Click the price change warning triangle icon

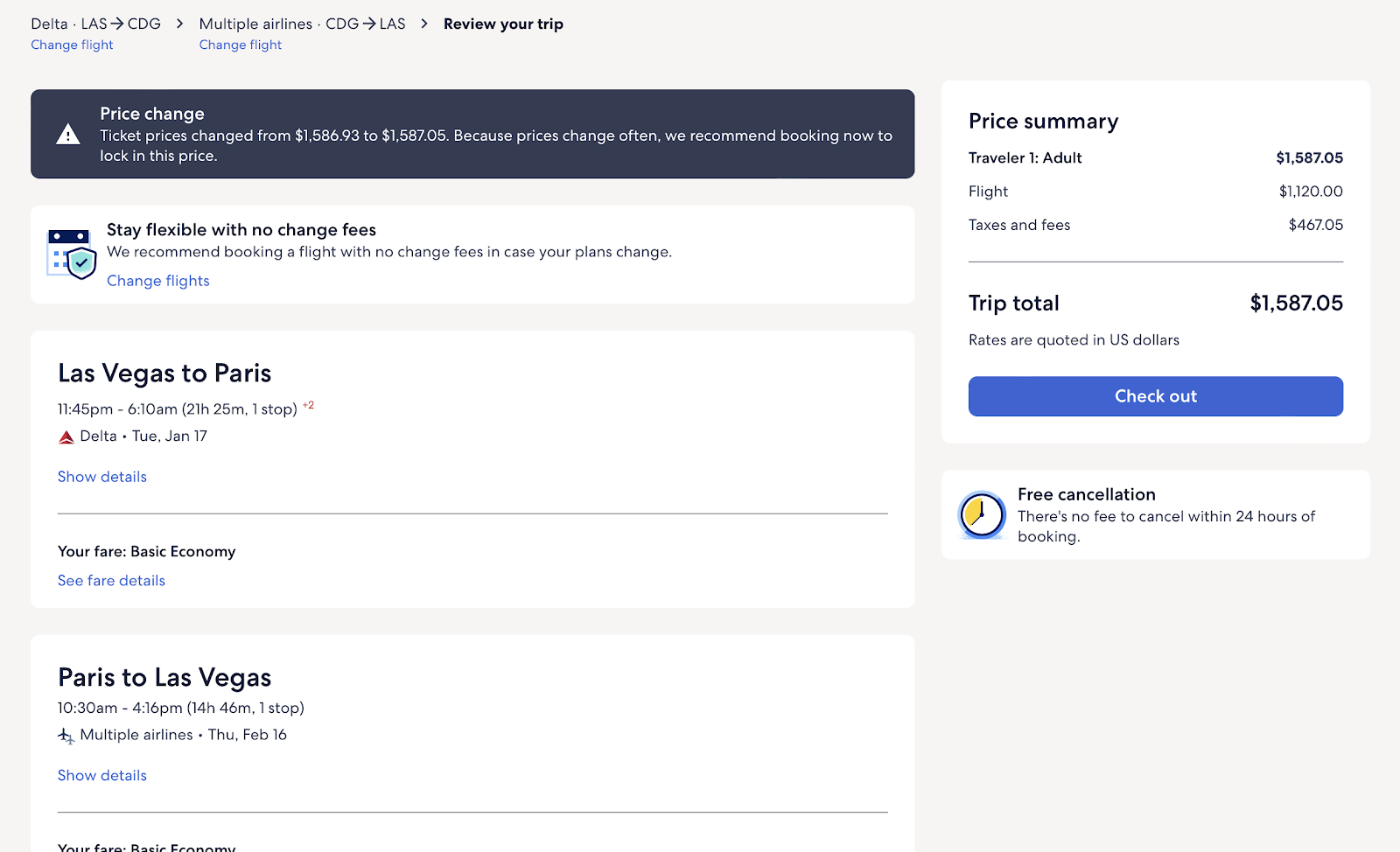[x=68, y=135]
